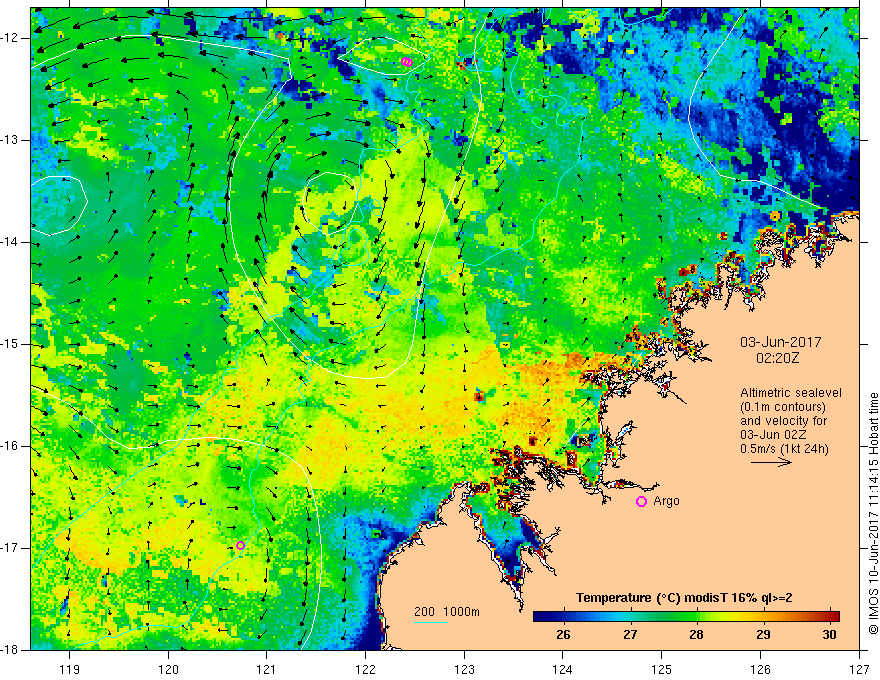Click latitude axis label '-12'
The width and height of the screenshot is (880, 680).
10,38
